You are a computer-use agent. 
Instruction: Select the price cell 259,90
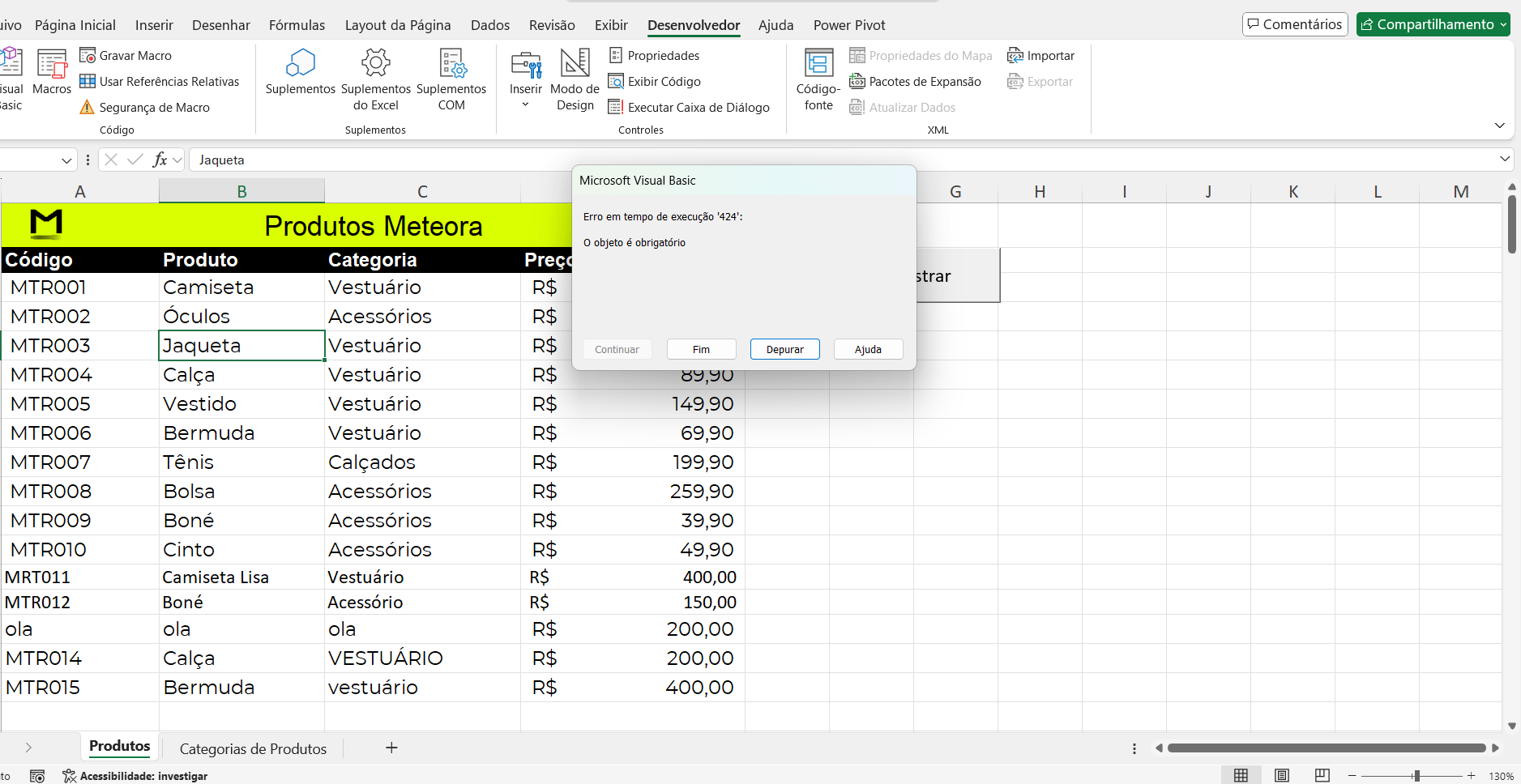[x=632, y=491]
